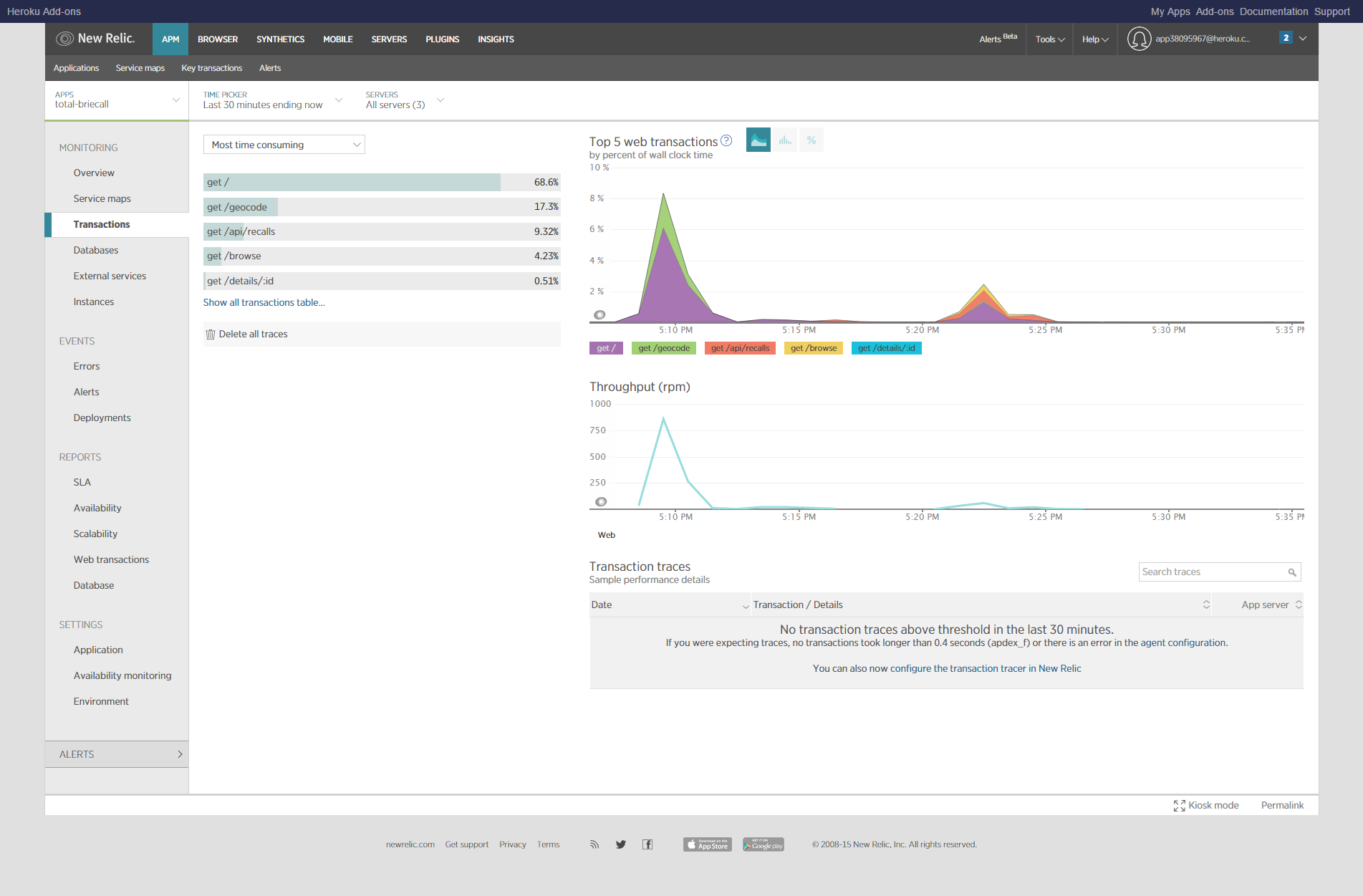Viewport: 1363px width, 896px height.
Task: Open Heroku Documentation link
Action: coord(1273,11)
